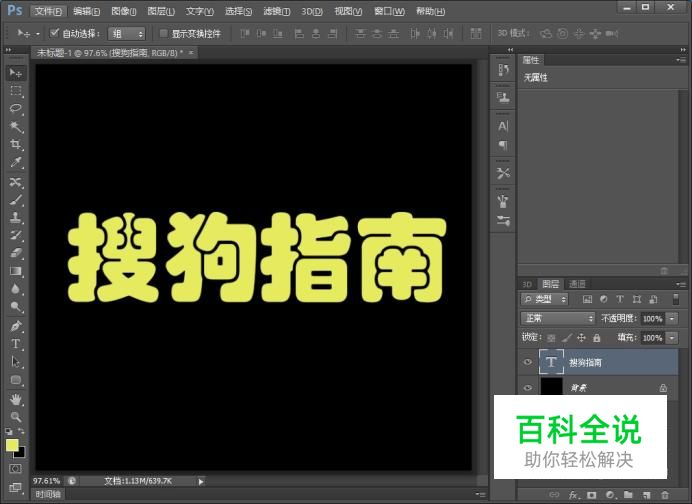Add layer style with fx button

[574, 495]
